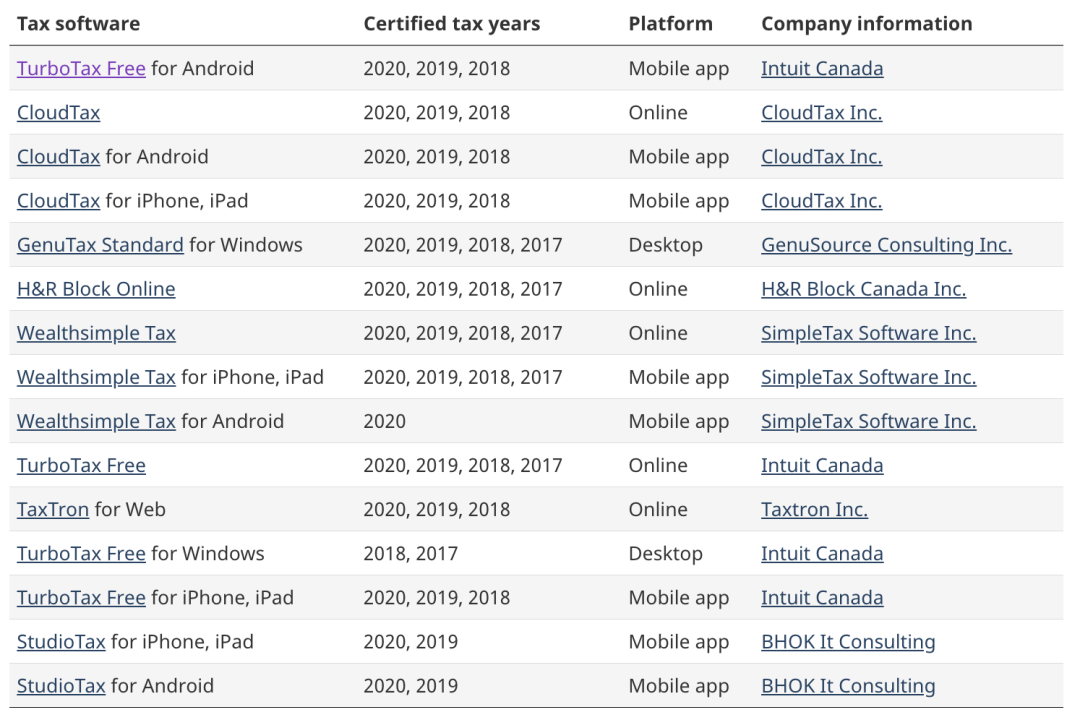Open CloudTax link in the Android row
The height and width of the screenshot is (720, 1080).
58,157
